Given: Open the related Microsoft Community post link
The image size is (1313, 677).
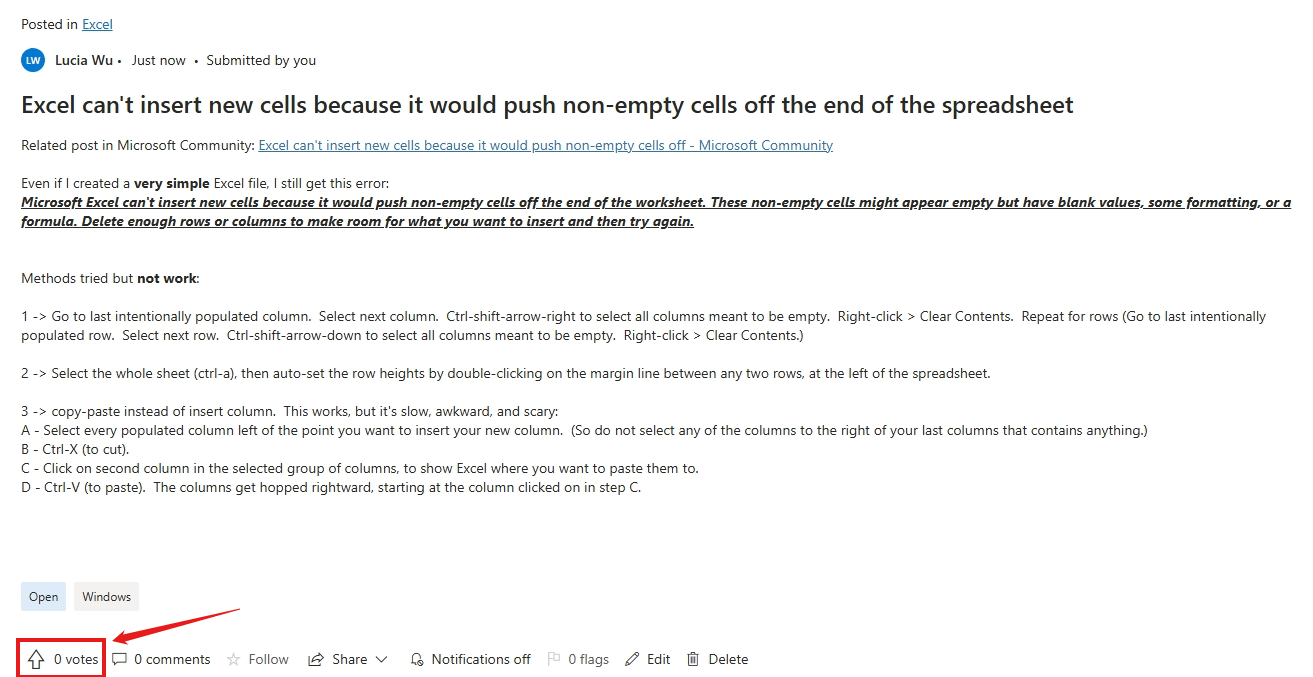Looking at the screenshot, I should click(545, 145).
